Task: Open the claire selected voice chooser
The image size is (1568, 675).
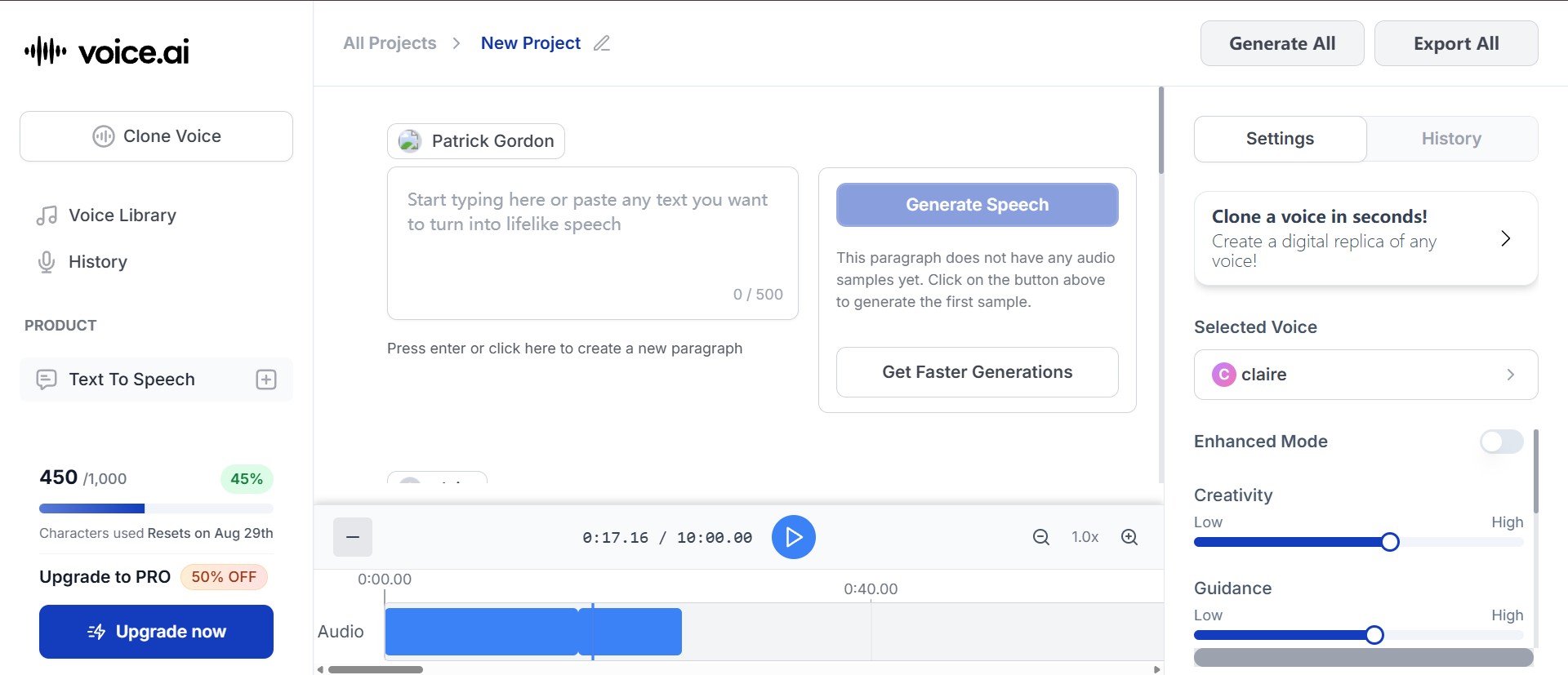Action: (1365, 375)
